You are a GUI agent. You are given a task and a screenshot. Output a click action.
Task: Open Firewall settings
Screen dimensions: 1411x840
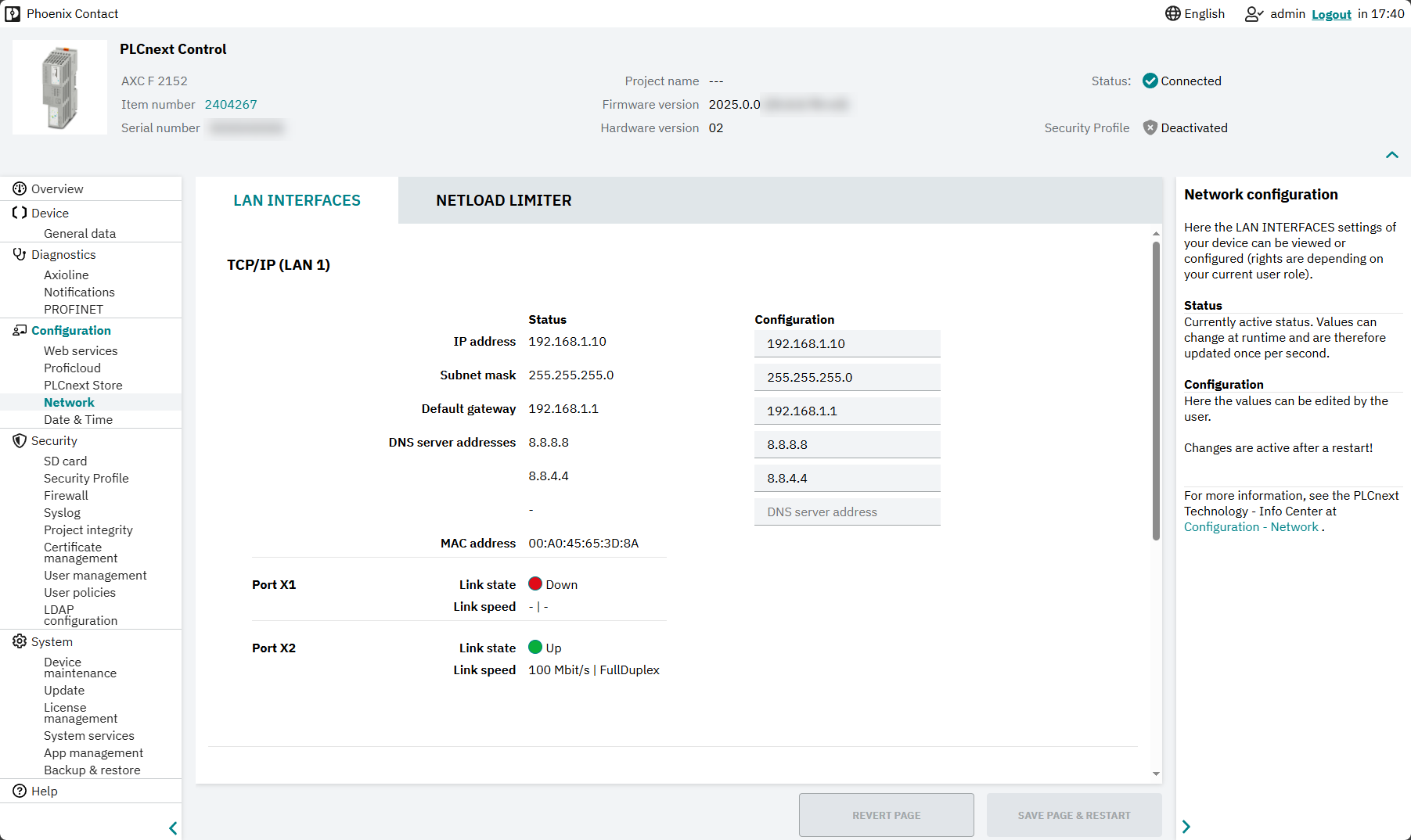66,495
